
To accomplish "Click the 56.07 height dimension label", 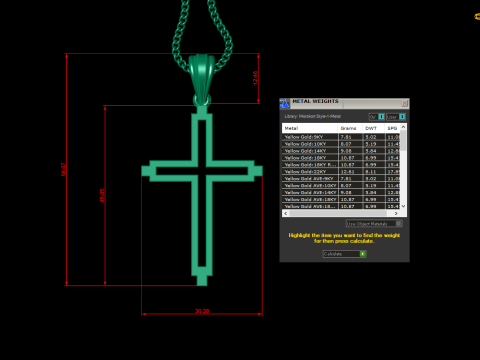I will point(64,169).
